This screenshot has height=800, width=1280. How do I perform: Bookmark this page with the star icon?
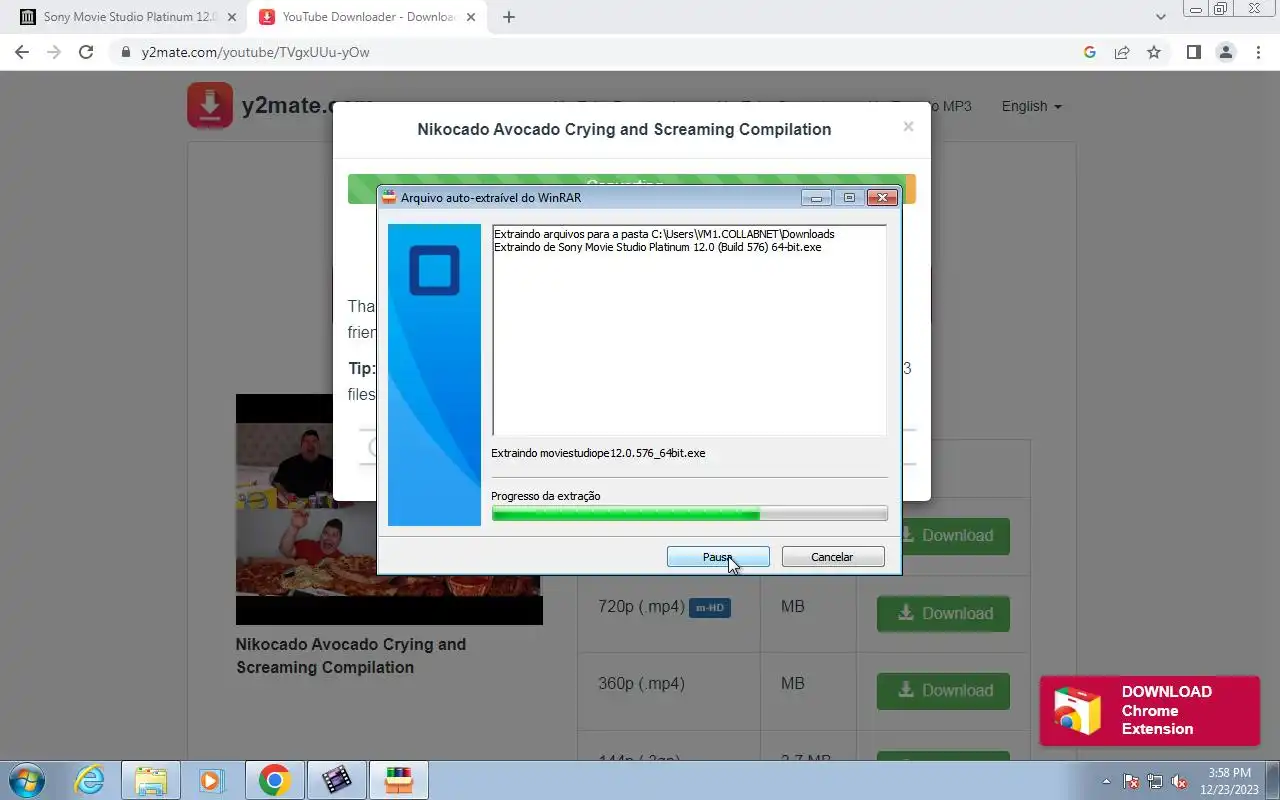coord(1154,52)
